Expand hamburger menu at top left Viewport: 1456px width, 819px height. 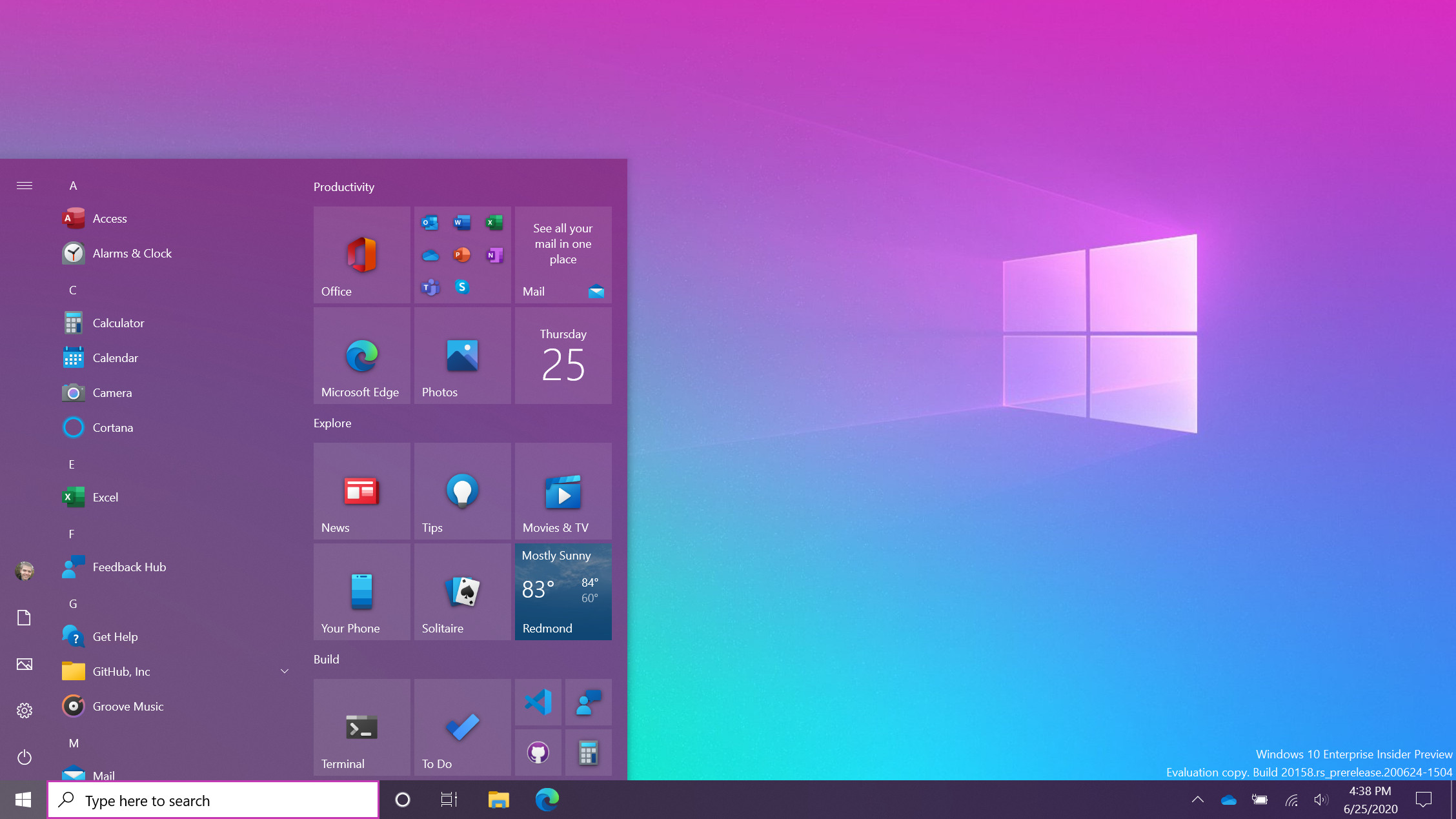pyautogui.click(x=24, y=185)
